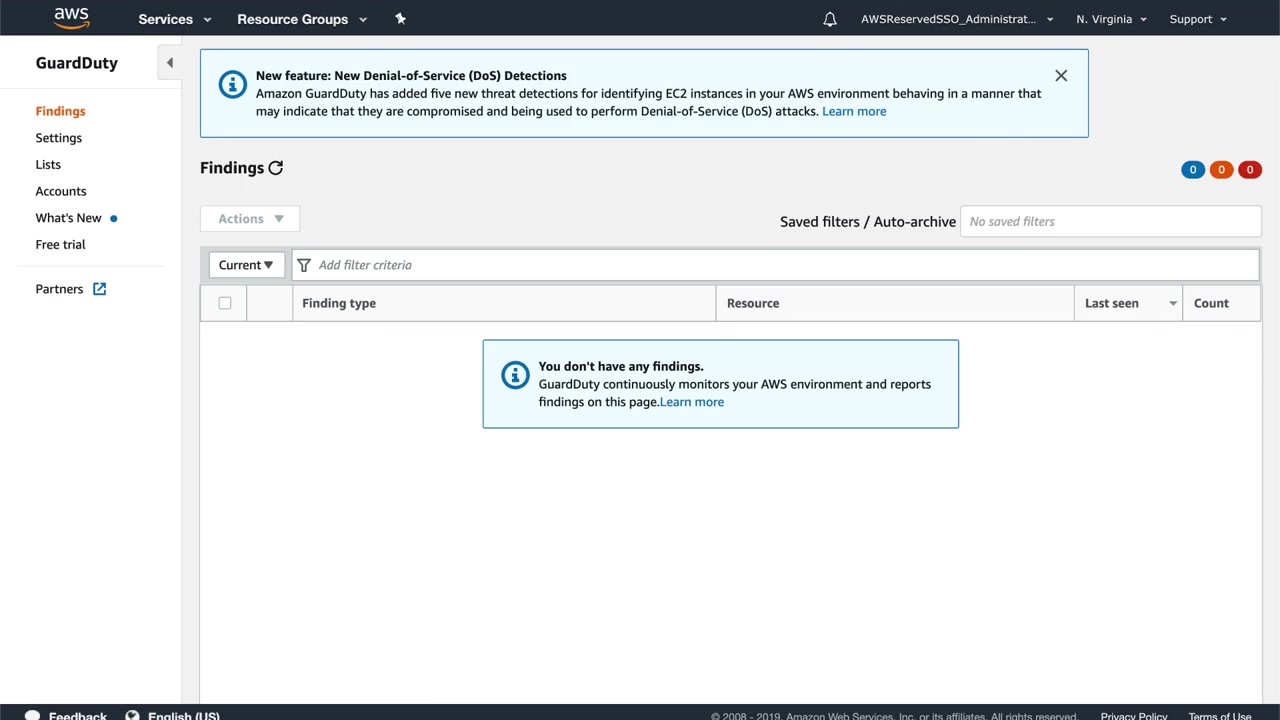
Task: Click the red high-severity count badge
Action: (x=1249, y=170)
